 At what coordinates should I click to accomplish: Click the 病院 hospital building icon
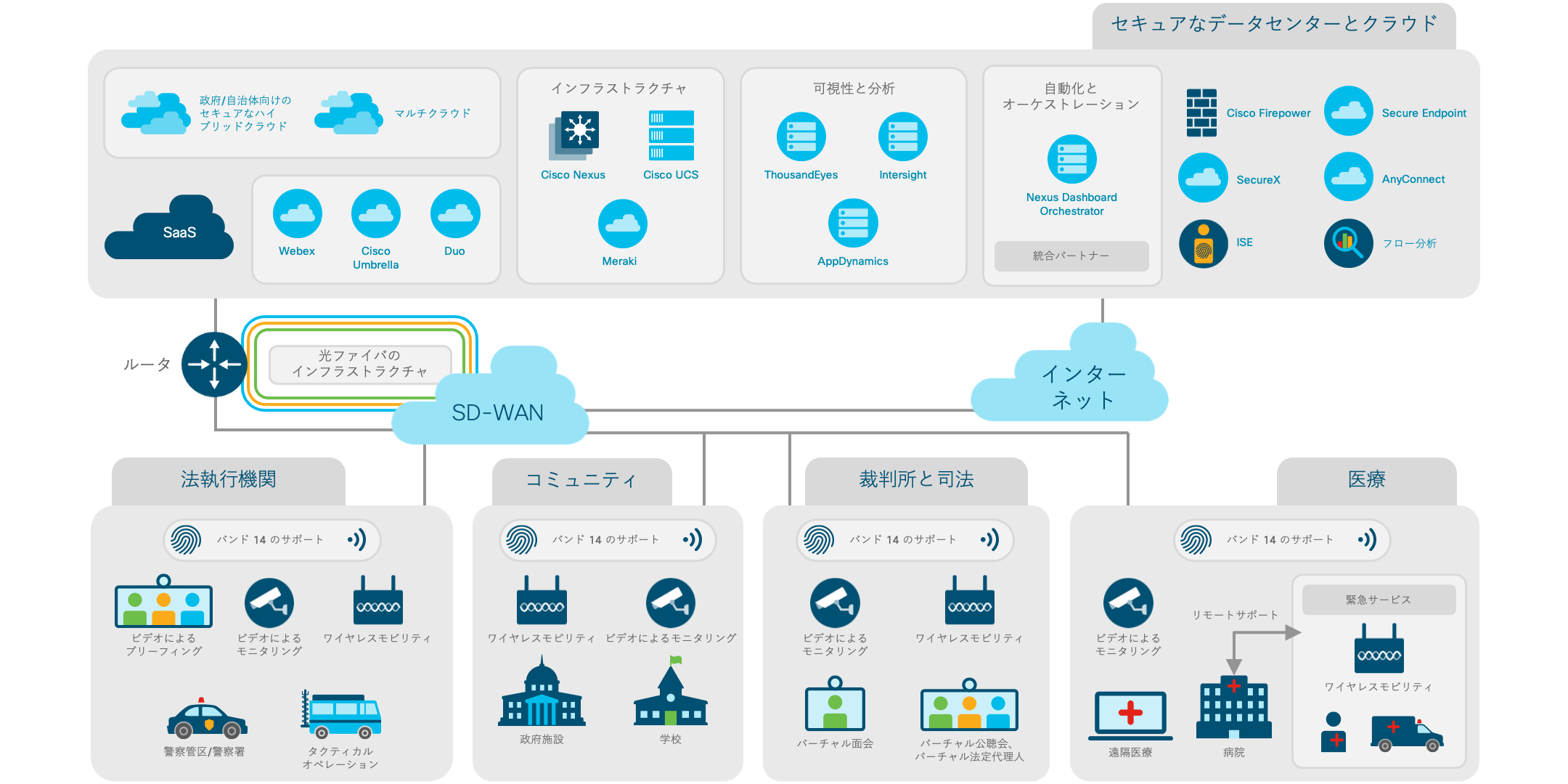pos(1233,708)
